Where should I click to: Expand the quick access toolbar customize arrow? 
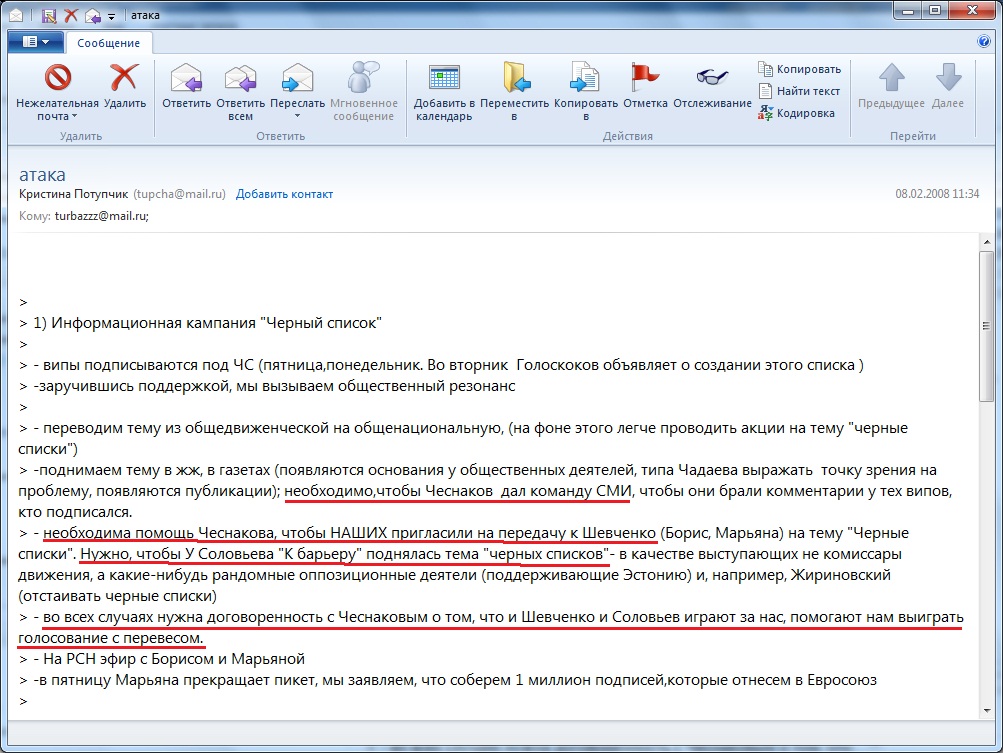click(x=111, y=16)
